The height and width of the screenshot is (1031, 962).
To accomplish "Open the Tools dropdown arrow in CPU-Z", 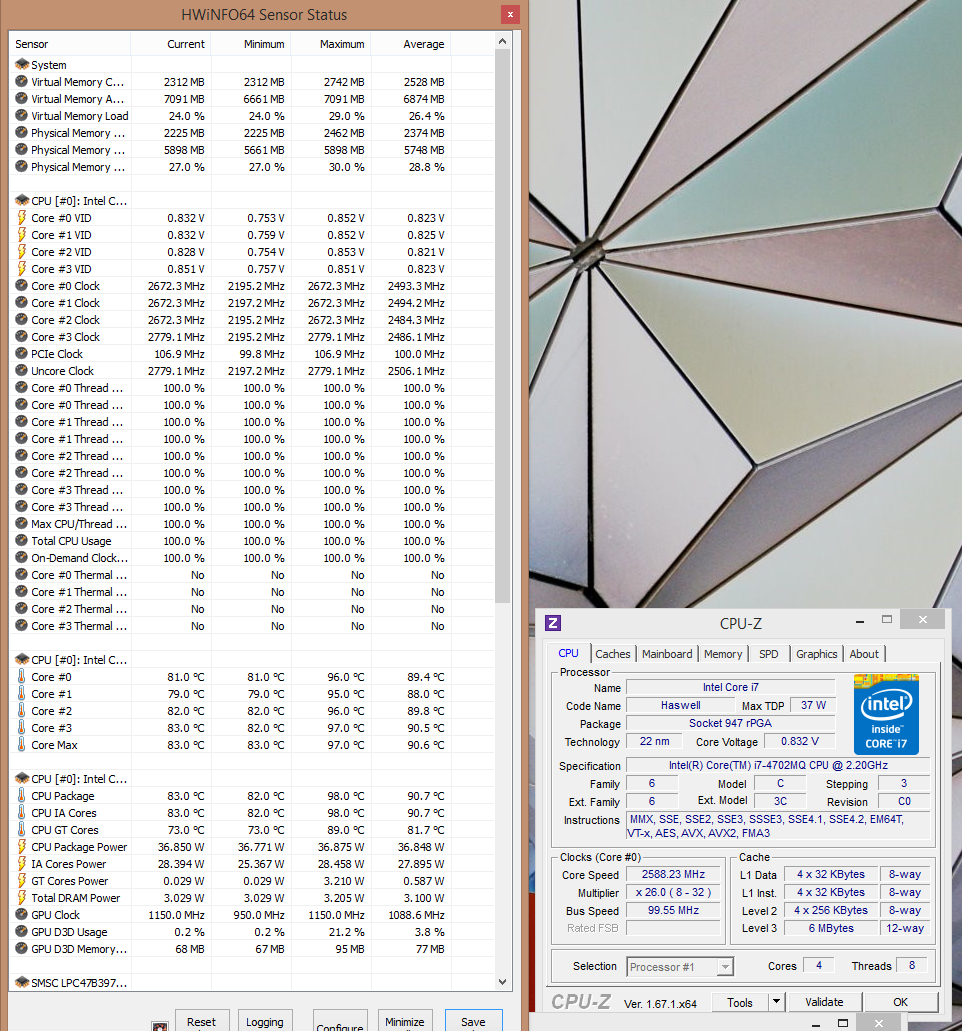I will [x=776, y=1001].
